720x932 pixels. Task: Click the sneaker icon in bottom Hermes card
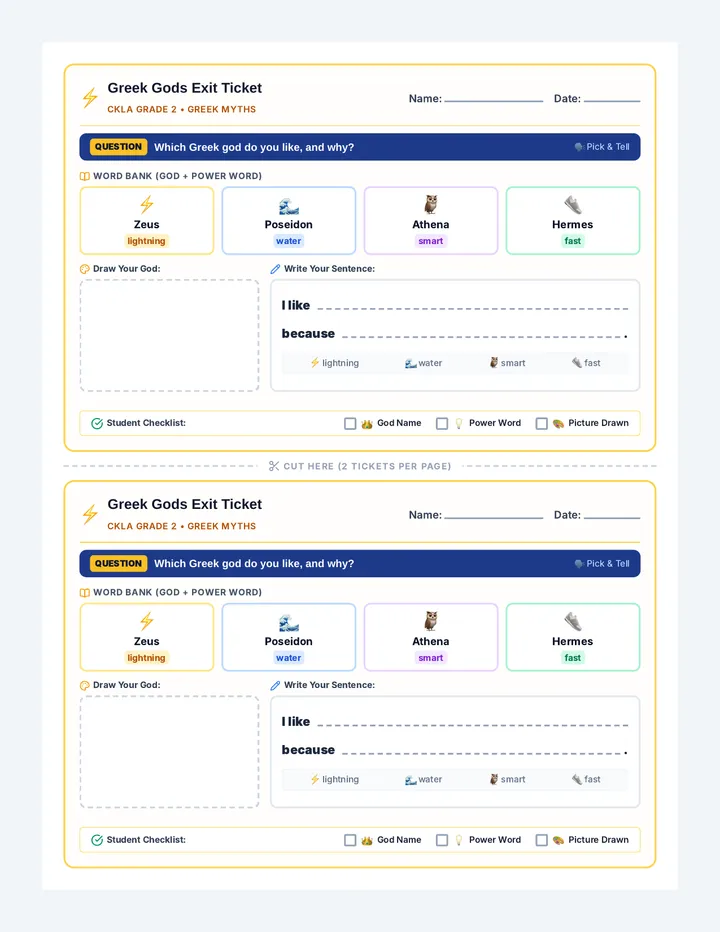click(x=573, y=622)
